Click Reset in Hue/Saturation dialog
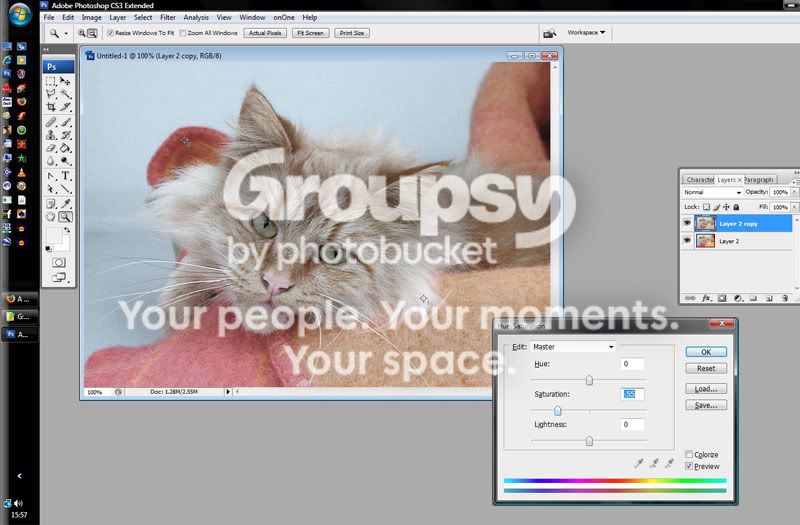 point(706,368)
